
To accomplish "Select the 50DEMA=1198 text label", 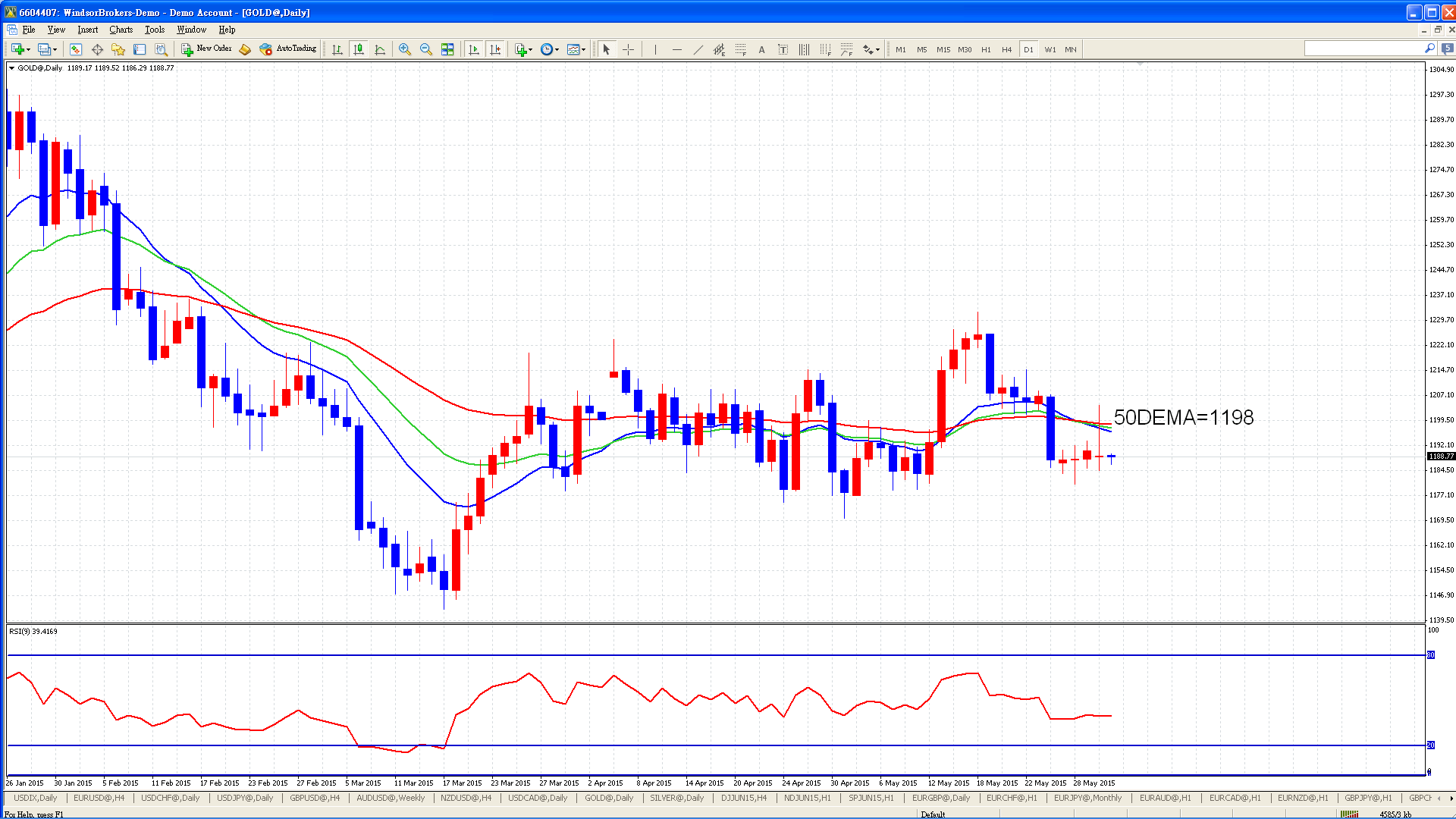I will coord(1183,417).
